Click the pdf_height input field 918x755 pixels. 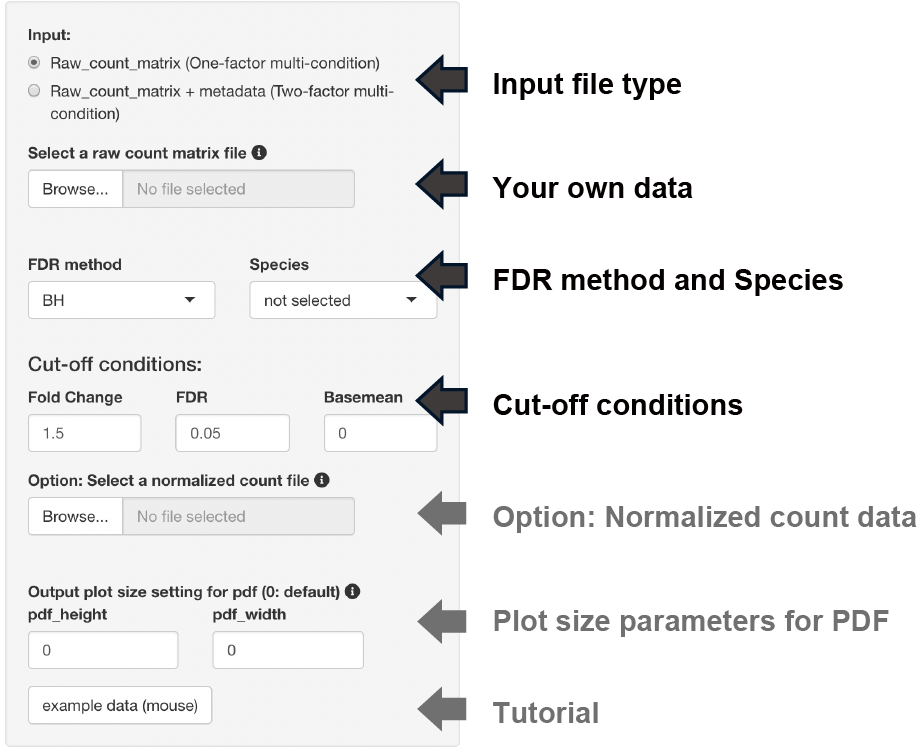point(103,650)
